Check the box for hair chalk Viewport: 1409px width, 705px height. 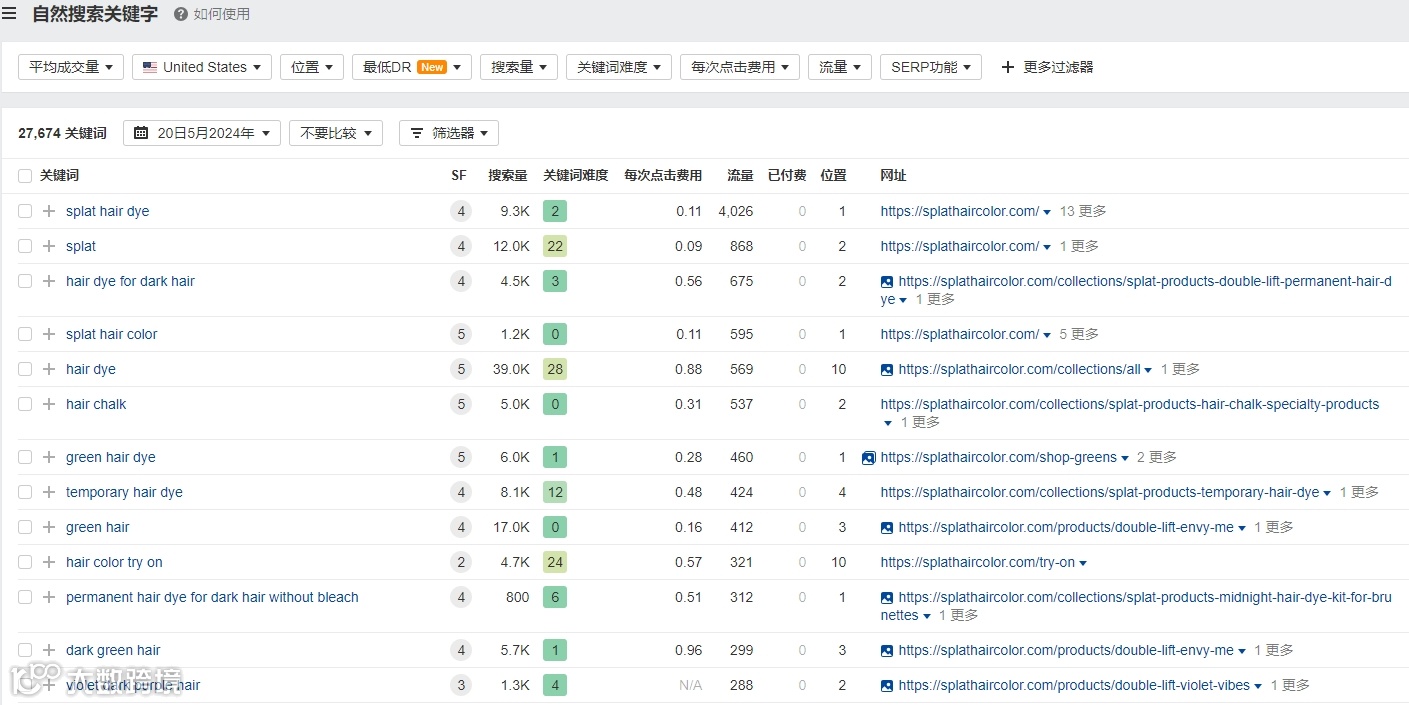[x=25, y=404]
